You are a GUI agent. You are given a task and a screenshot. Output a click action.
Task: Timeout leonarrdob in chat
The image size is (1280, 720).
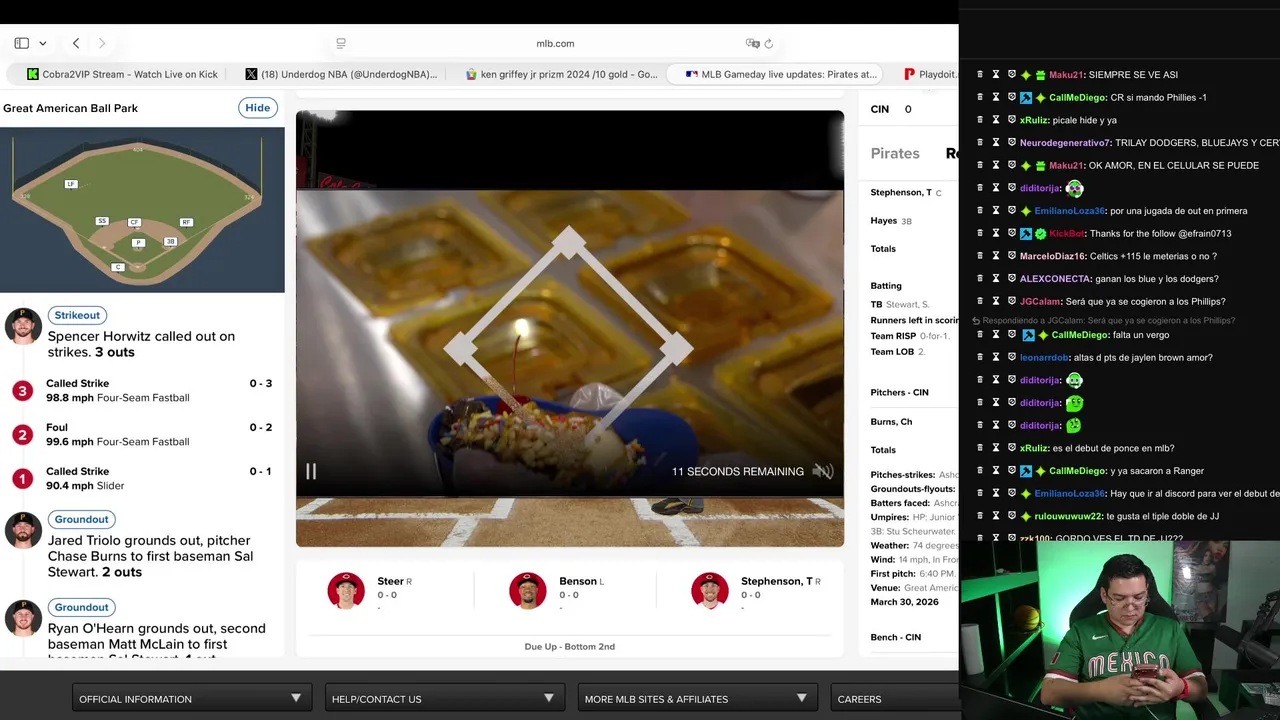996,357
